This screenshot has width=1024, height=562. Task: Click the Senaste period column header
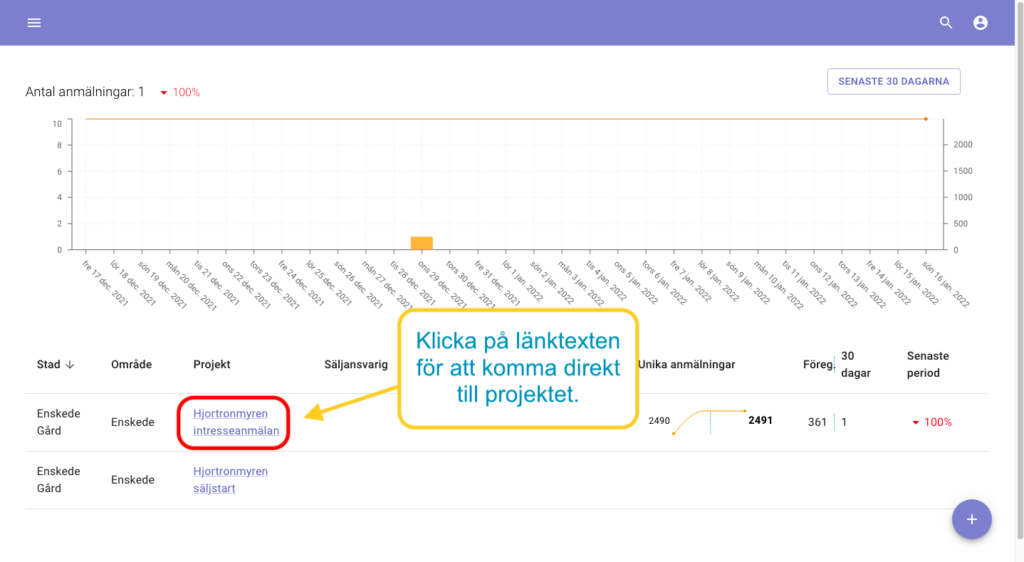click(928, 364)
